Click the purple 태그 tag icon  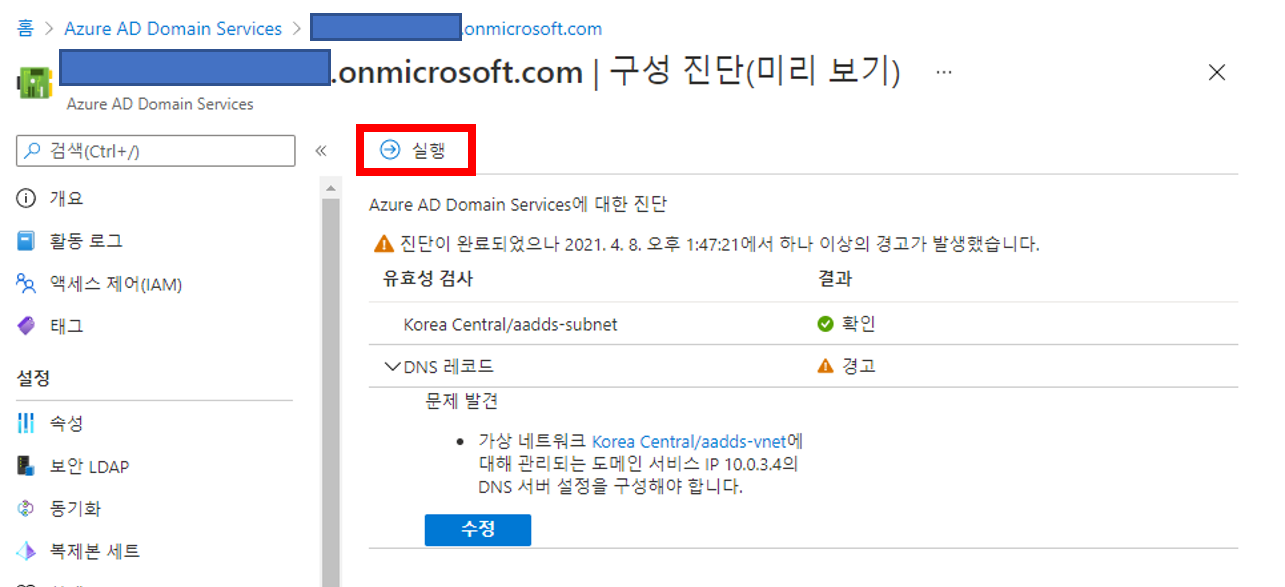pos(27,326)
